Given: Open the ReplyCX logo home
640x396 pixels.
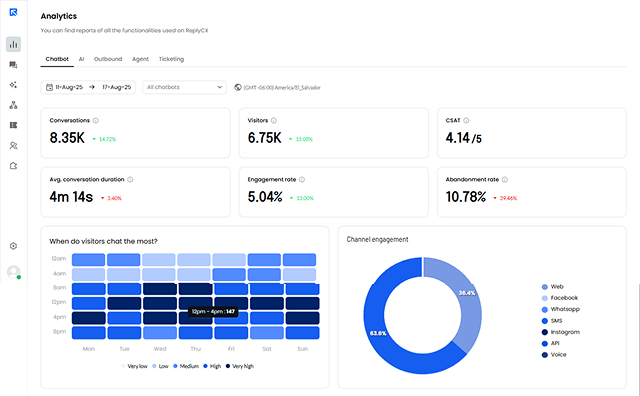Looking at the screenshot, I should pyautogui.click(x=13, y=12).
